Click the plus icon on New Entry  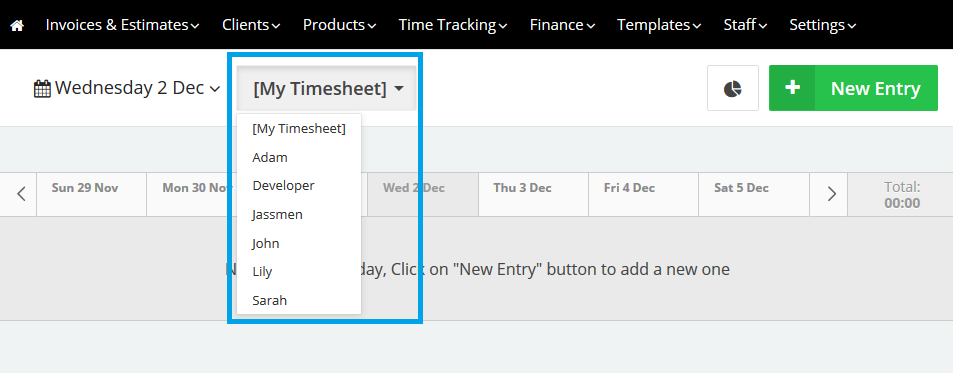click(792, 88)
